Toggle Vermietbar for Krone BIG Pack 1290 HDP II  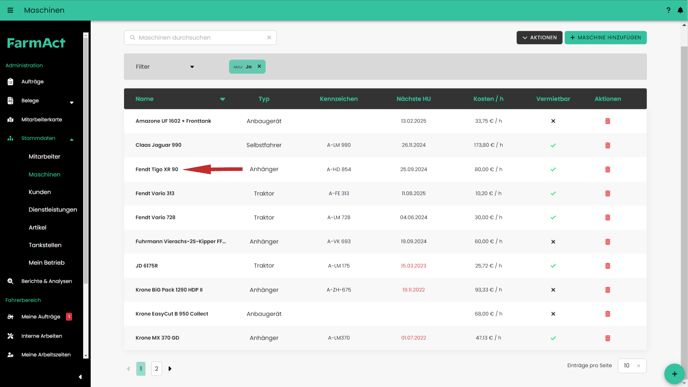553,290
